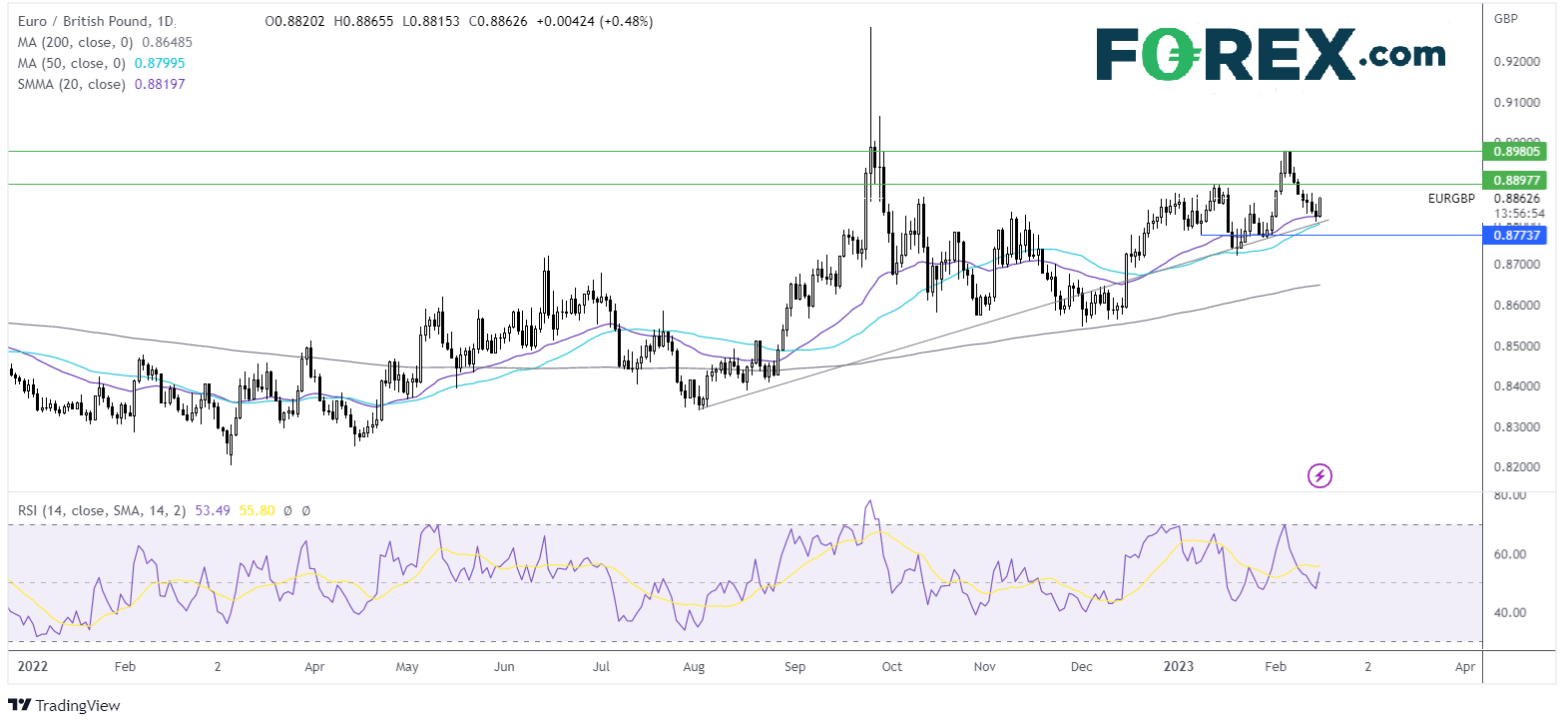Click the Oct label on the time axis
Viewport: 1568px width, 725px height.
coord(891,666)
